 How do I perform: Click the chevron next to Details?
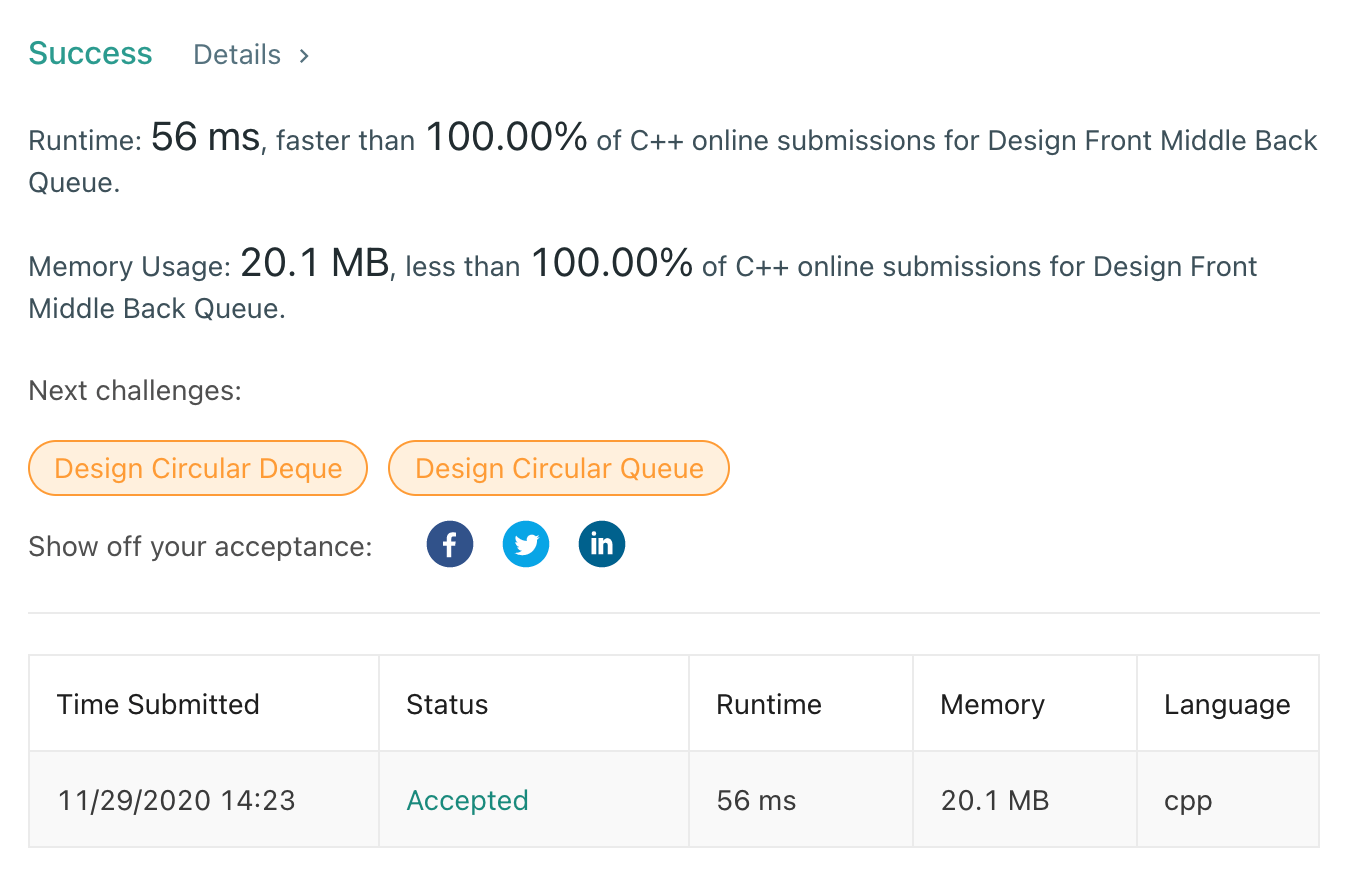[303, 56]
